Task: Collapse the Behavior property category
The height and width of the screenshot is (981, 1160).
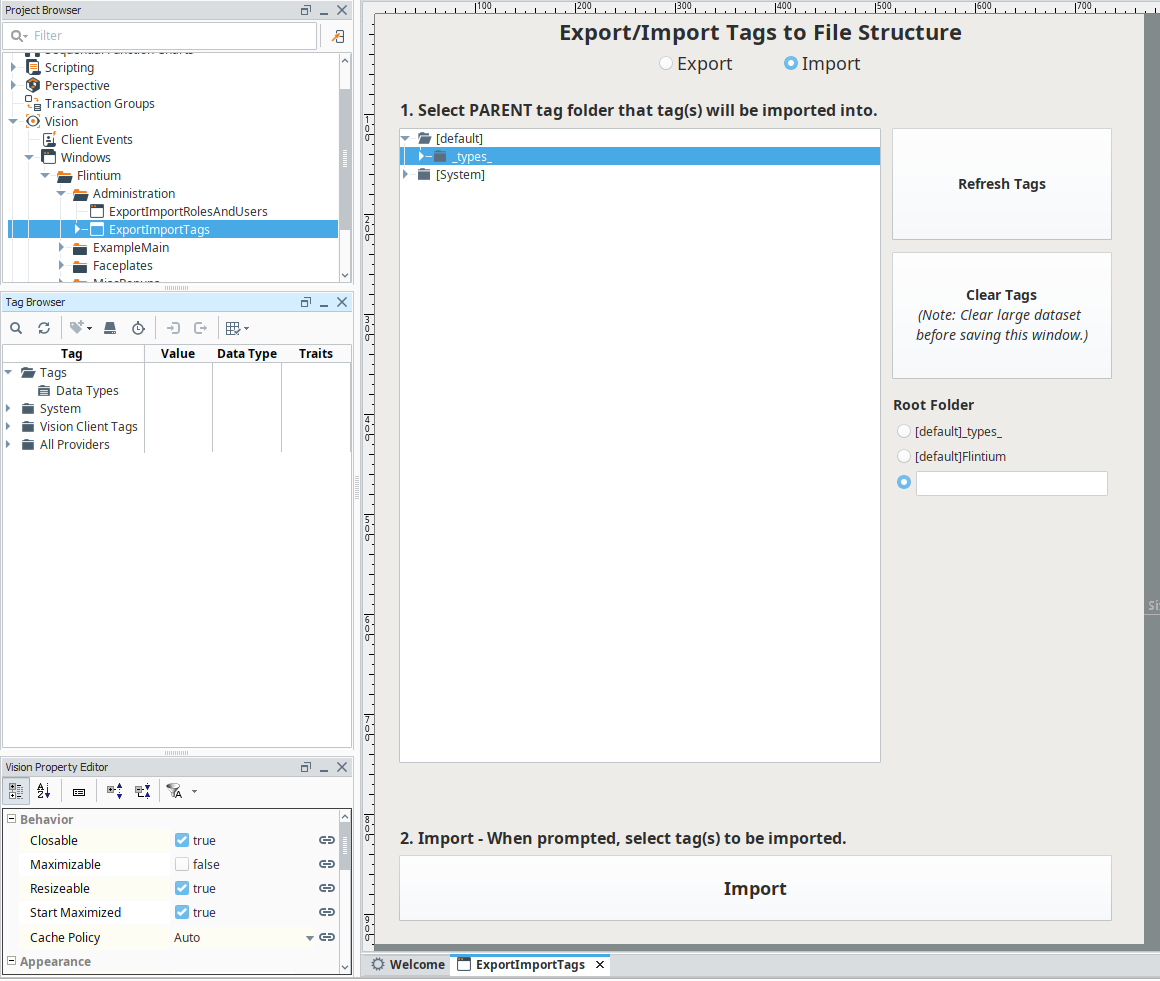Action: (11, 819)
